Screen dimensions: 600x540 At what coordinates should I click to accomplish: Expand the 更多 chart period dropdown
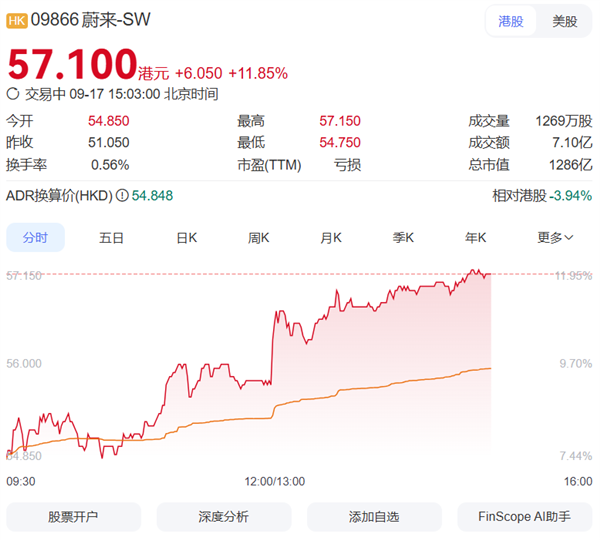[555, 238]
